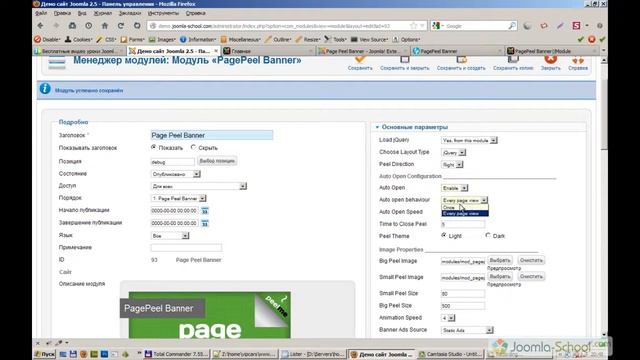Select Every page view in dropdown list
This screenshot has width=640, height=360.
click(x=465, y=213)
